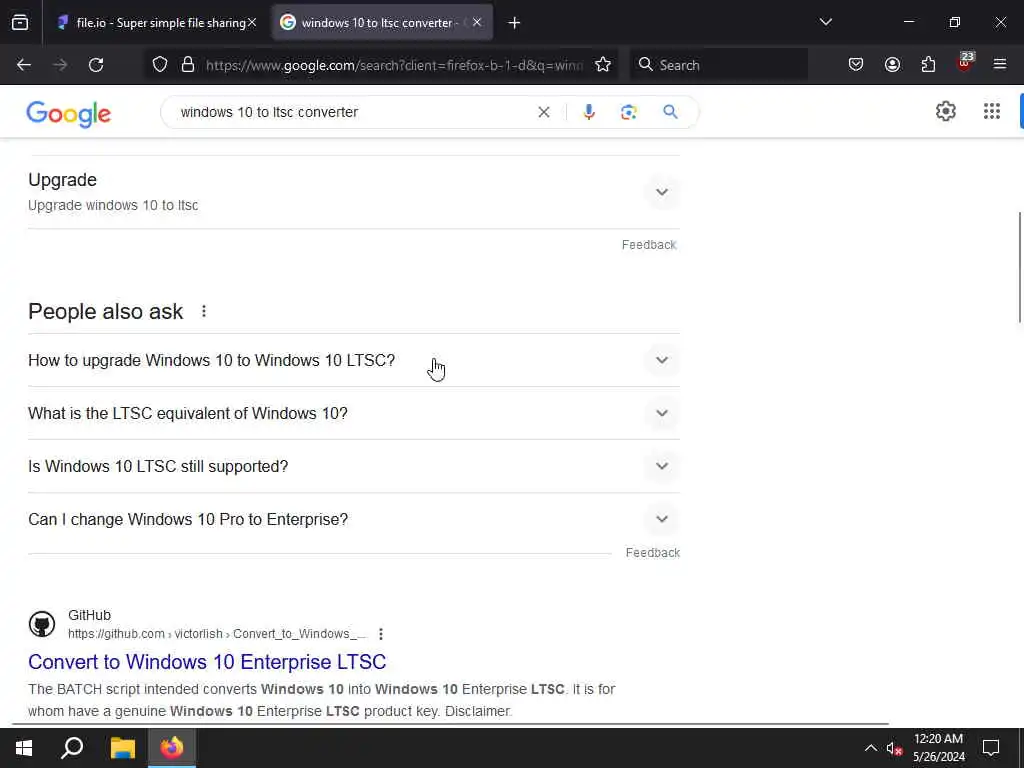Expand What is the LTSC equivalent question

coord(354,413)
